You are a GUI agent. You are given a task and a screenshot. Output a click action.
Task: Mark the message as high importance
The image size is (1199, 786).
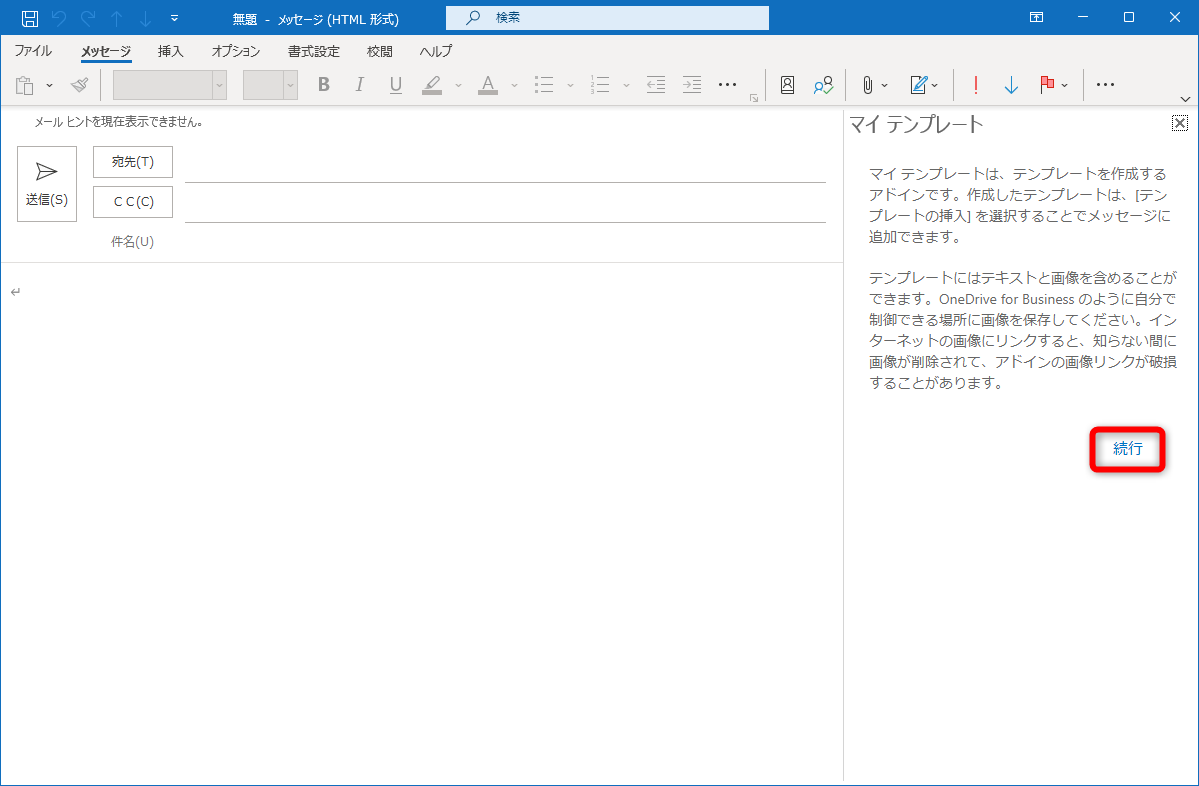tap(975, 84)
